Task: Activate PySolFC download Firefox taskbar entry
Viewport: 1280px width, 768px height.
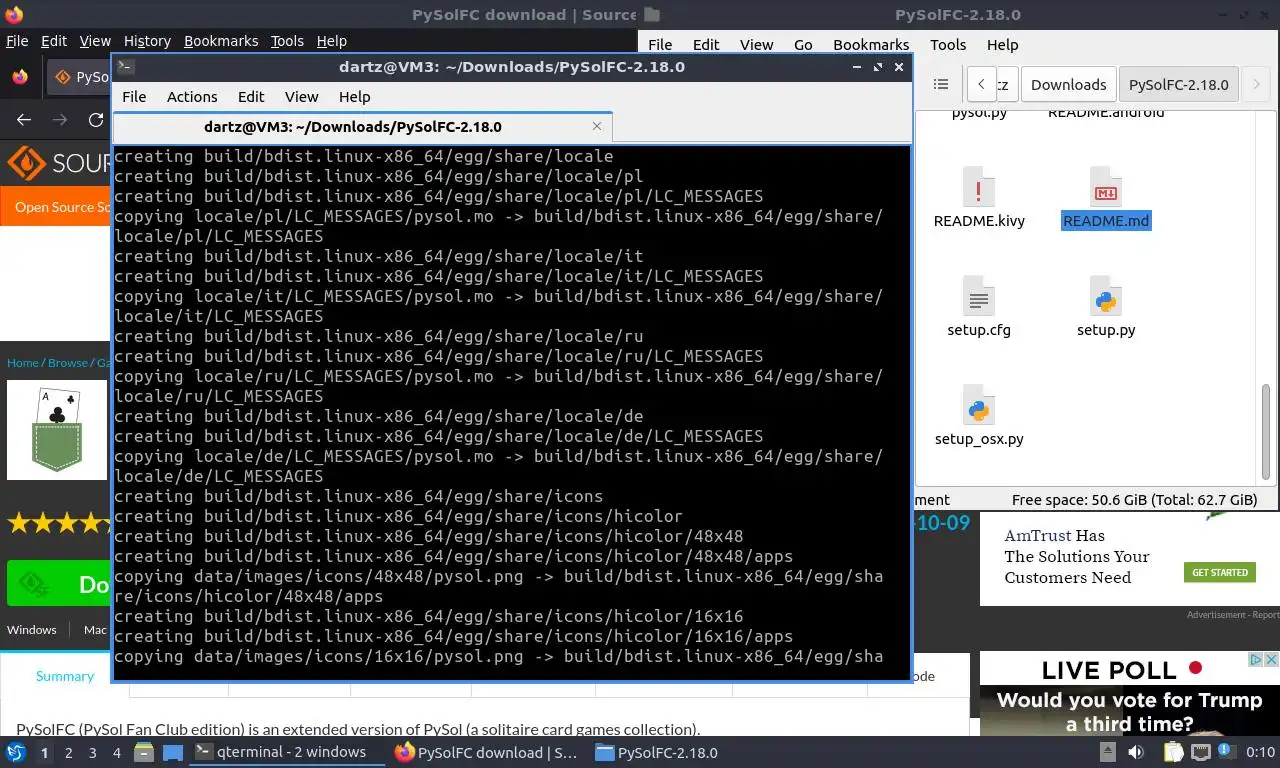Action: (487, 752)
